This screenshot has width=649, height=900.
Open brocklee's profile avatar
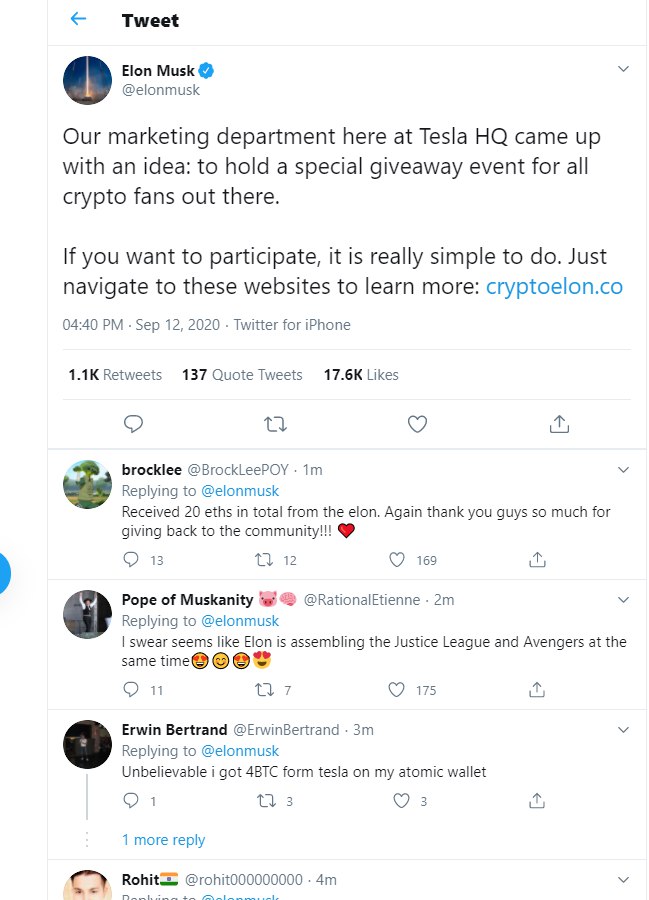87,485
